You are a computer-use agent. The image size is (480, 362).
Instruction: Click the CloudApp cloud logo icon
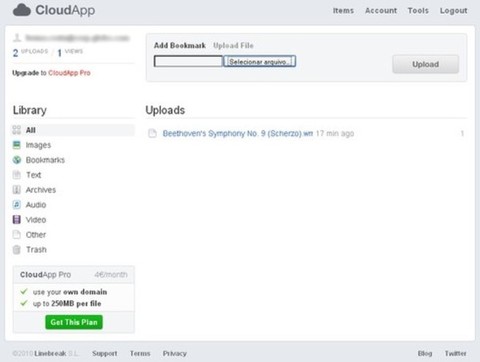22,10
